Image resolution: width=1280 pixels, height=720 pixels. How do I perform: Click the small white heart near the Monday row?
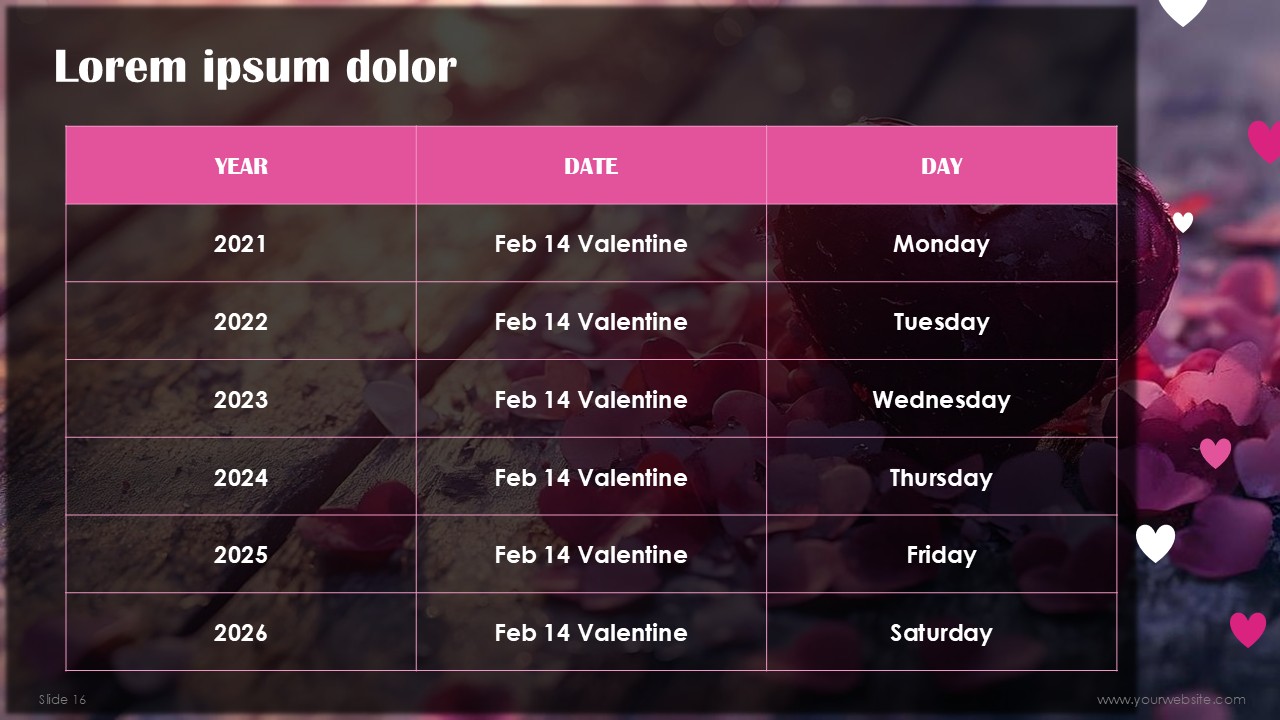pyautogui.click(x=1183, y=222)
